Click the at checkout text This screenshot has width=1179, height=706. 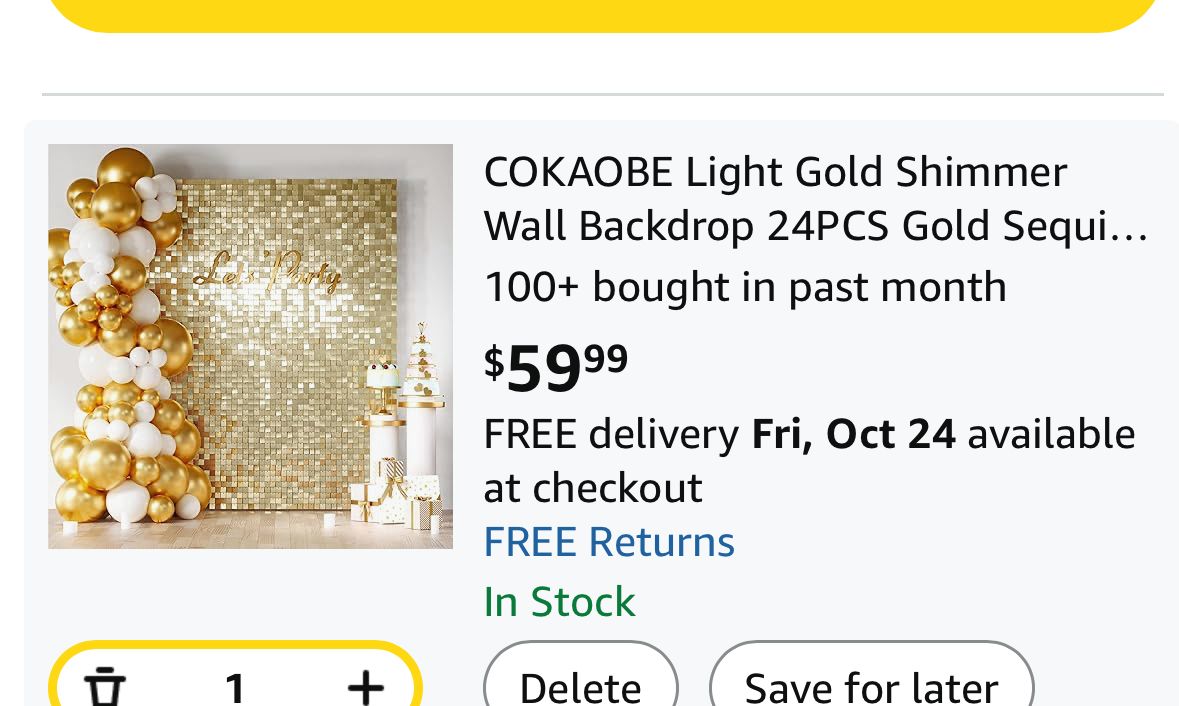pos(592,488)
